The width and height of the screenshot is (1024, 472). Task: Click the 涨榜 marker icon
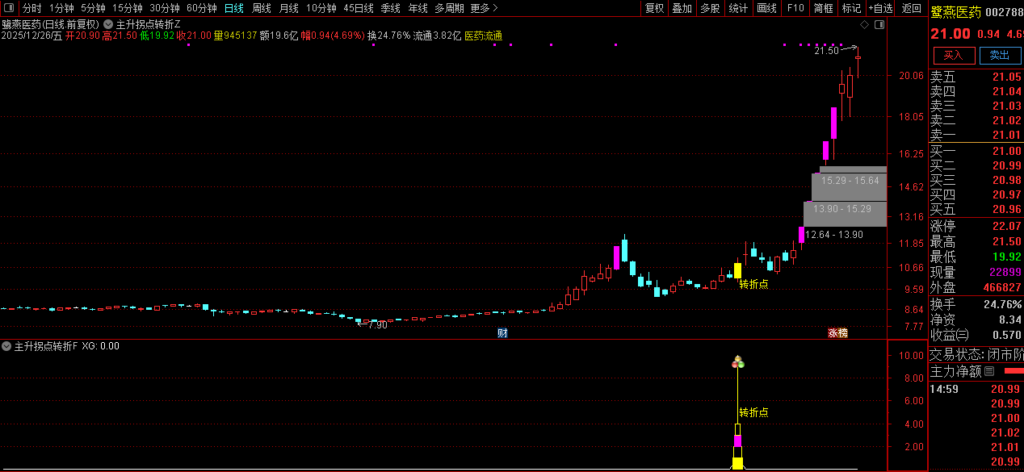837,332
